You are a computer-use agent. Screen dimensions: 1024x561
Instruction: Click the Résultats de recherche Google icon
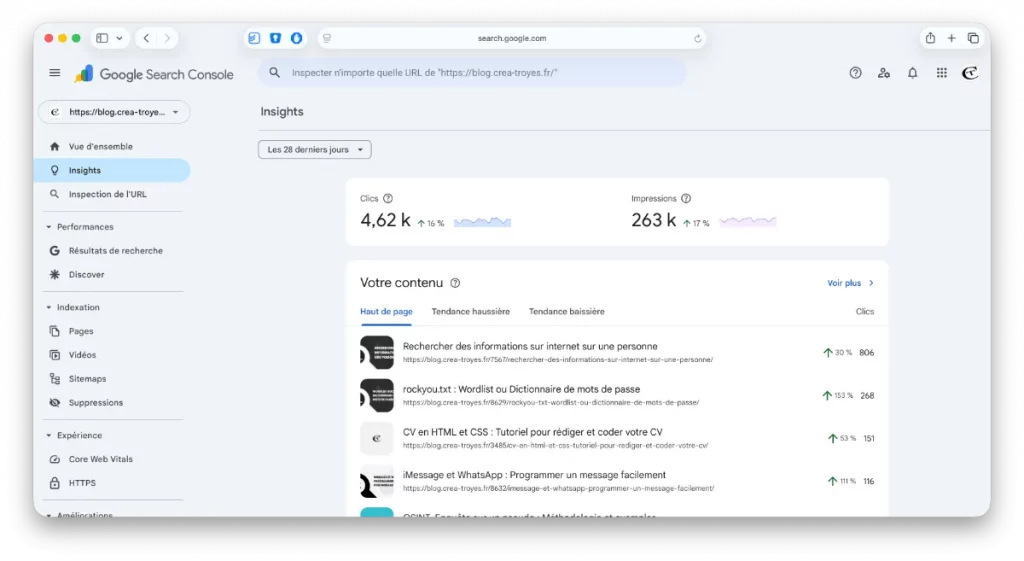click(55, 251)
